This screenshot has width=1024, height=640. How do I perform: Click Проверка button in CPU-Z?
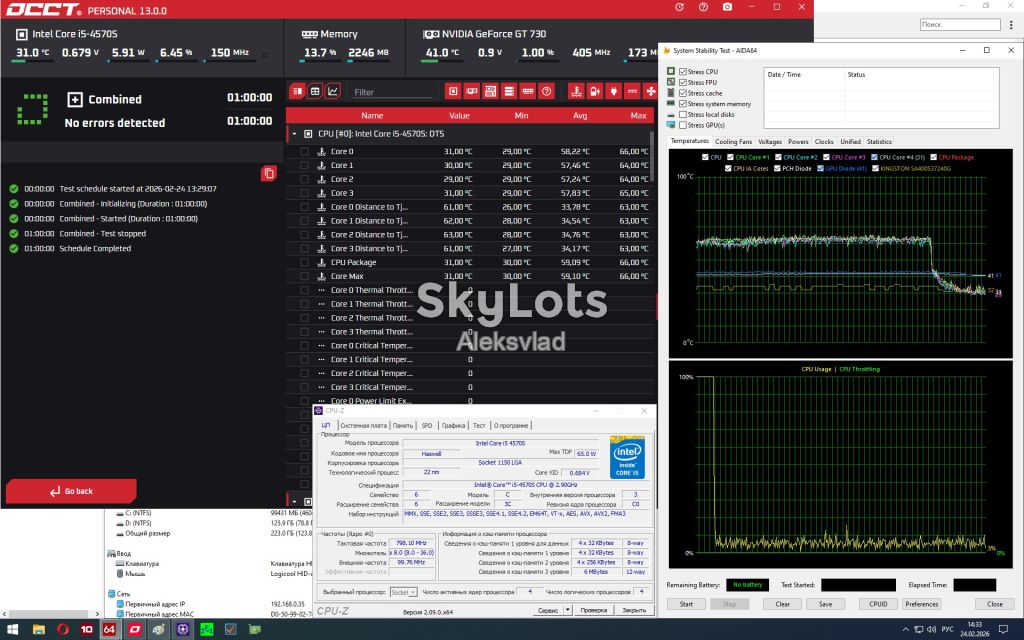pos(594,610)
